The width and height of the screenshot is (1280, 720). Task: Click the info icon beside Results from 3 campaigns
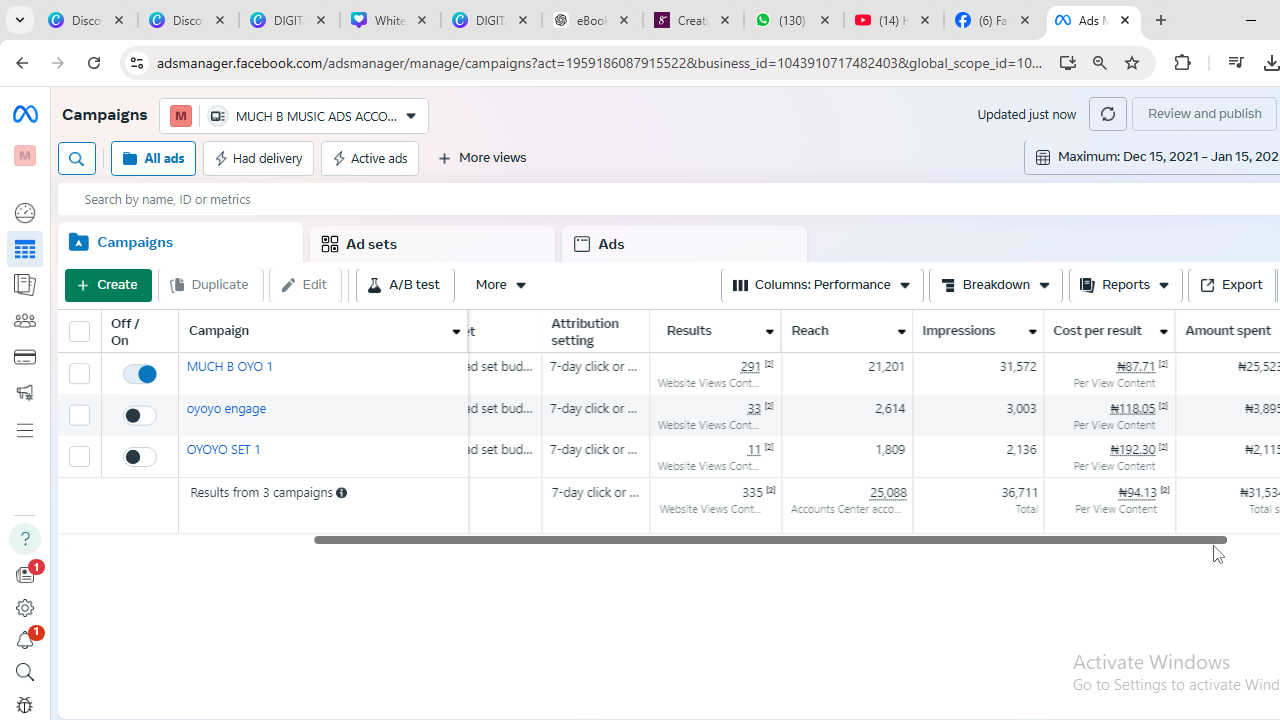point(342,493)
